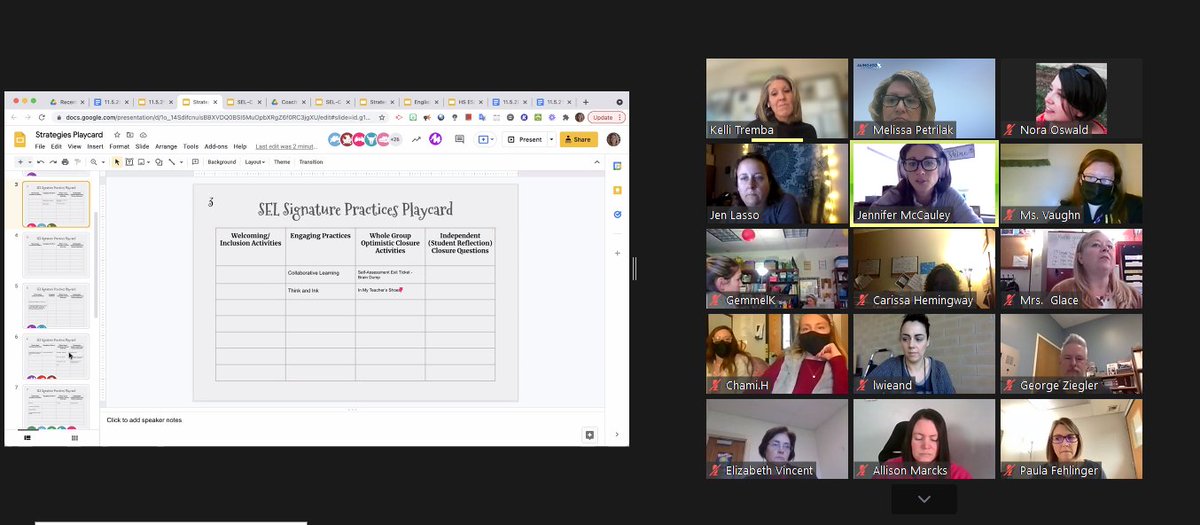Expand the line type dropdown arrow
Image resolution: width=1200 pixels, height=525 pixels.
[181, 162]
